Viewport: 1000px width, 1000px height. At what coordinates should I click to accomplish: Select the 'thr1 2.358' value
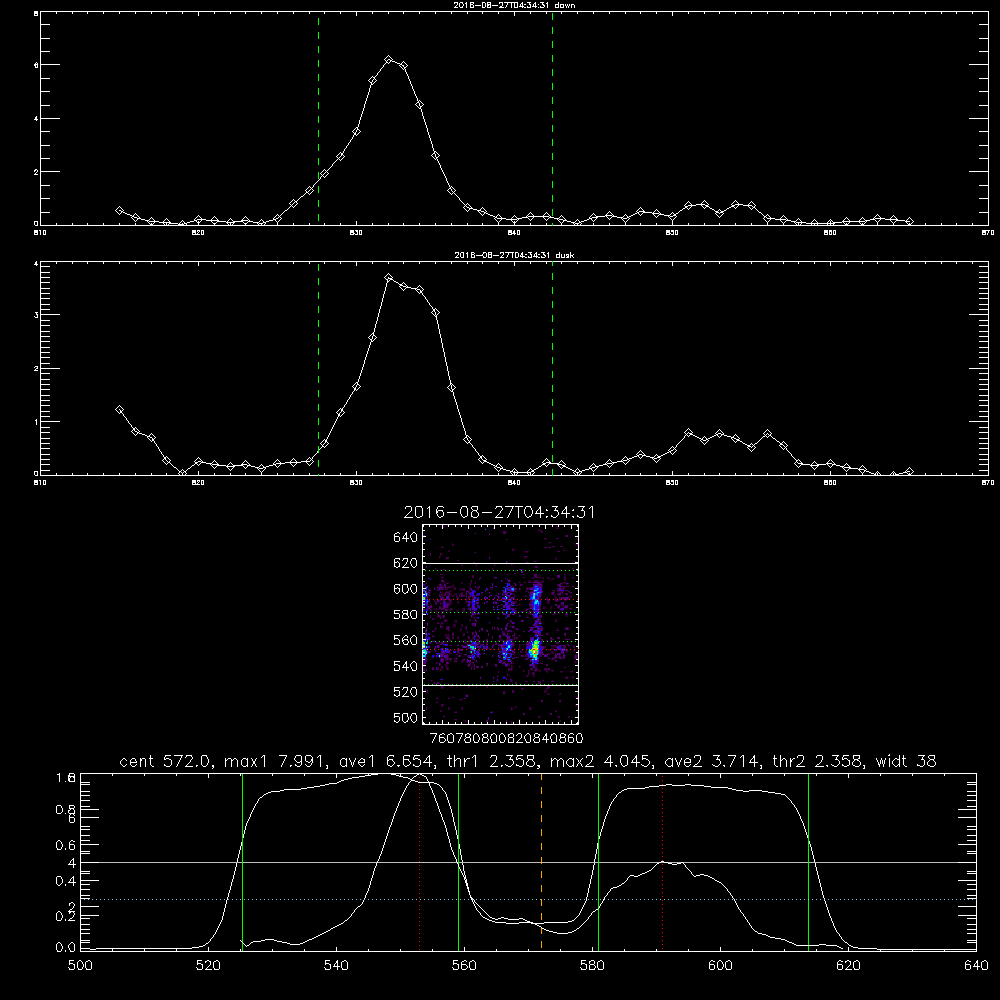coord(494,761)
